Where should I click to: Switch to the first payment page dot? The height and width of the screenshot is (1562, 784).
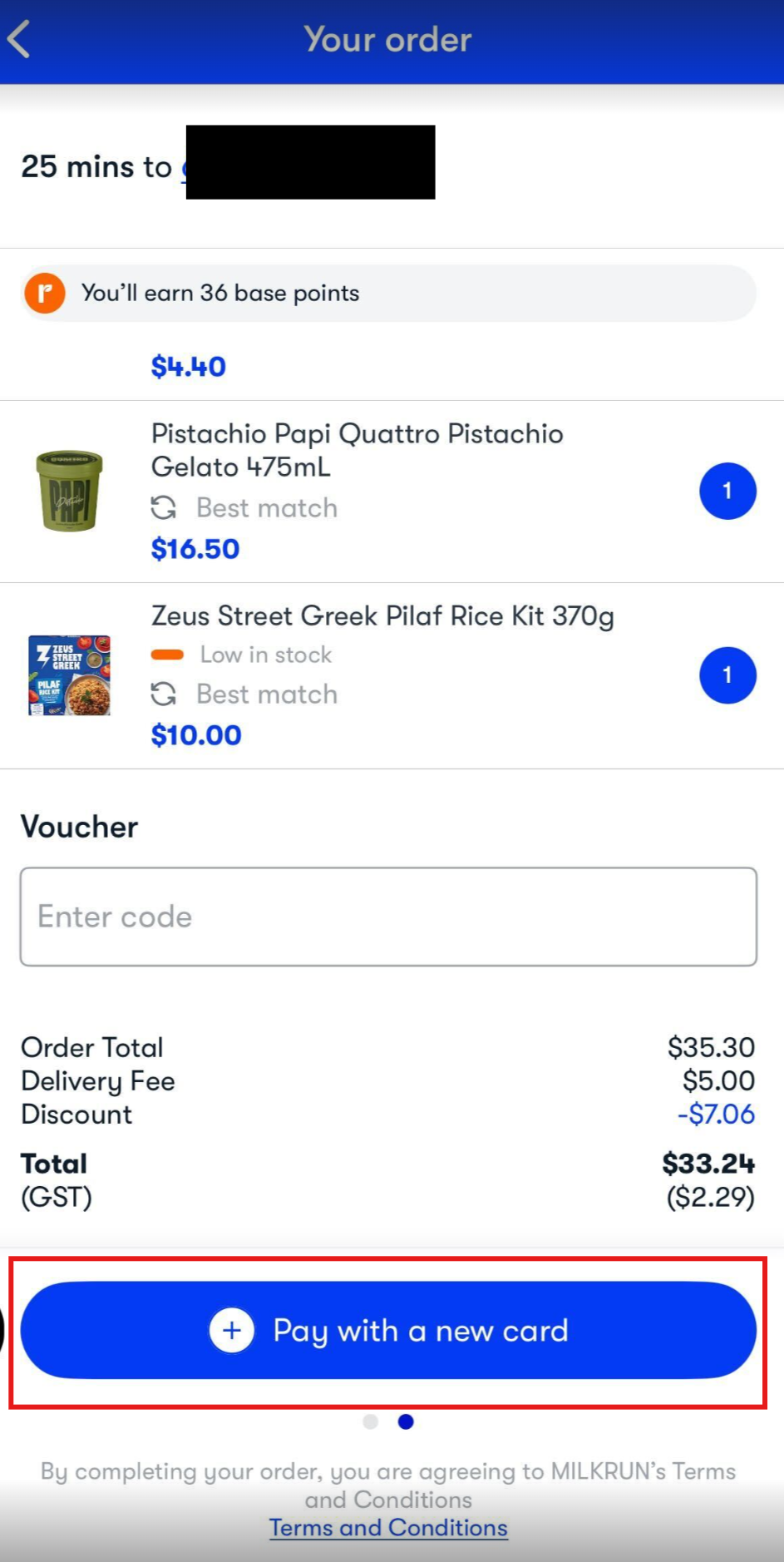(371, 1421)
